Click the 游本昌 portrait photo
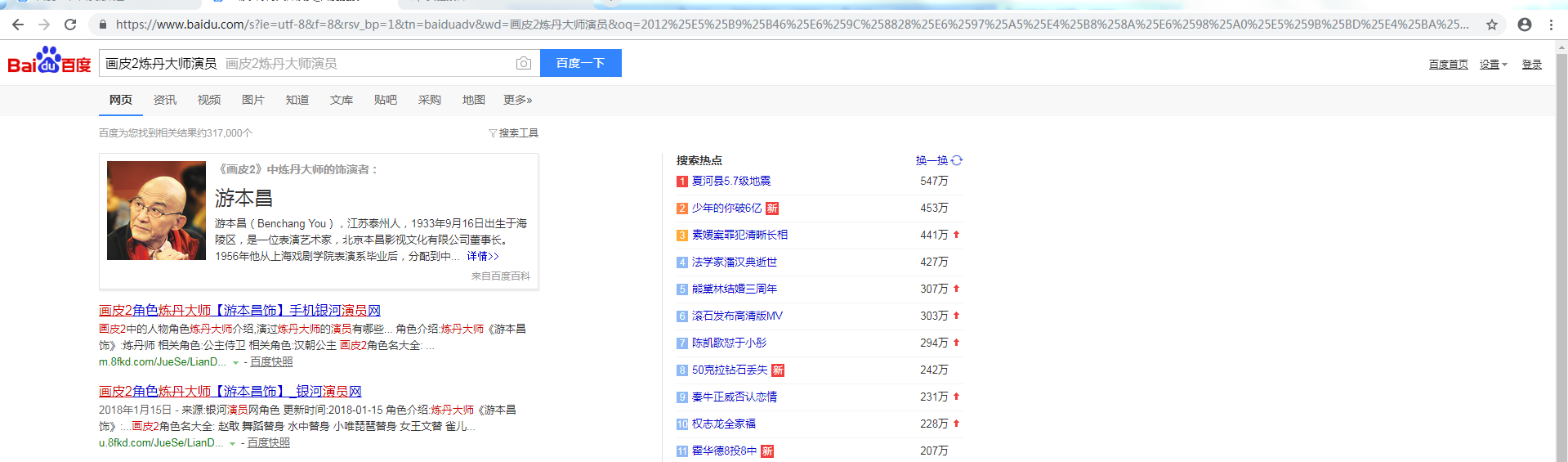This screenshot has height=462, width=1568. (x=156, y=211)
